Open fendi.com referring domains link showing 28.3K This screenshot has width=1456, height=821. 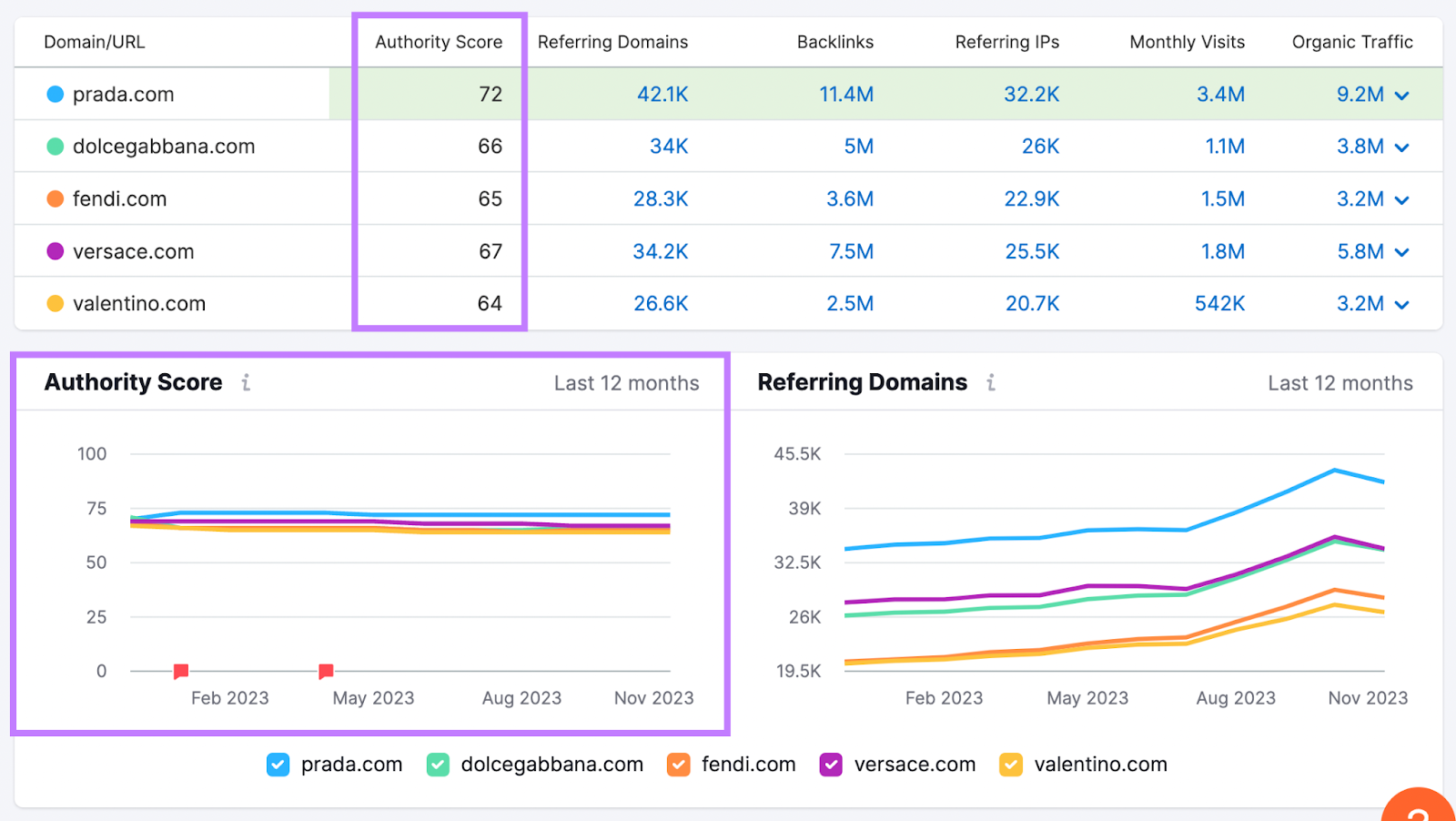pyautogui.click(x=661, y=198)
